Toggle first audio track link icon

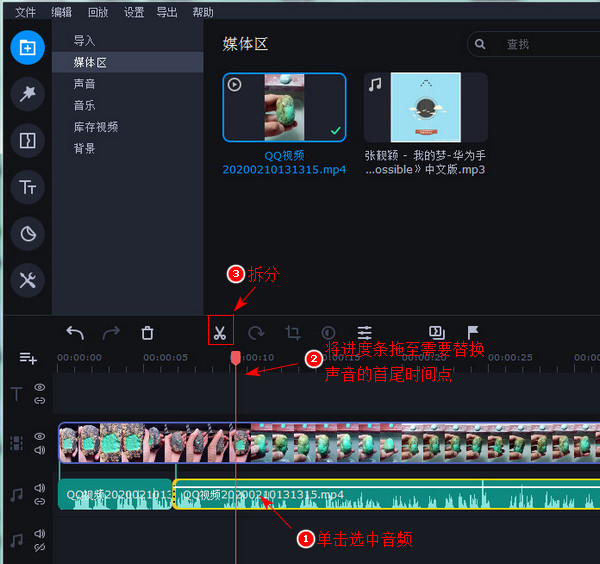[x=40, y=502]
